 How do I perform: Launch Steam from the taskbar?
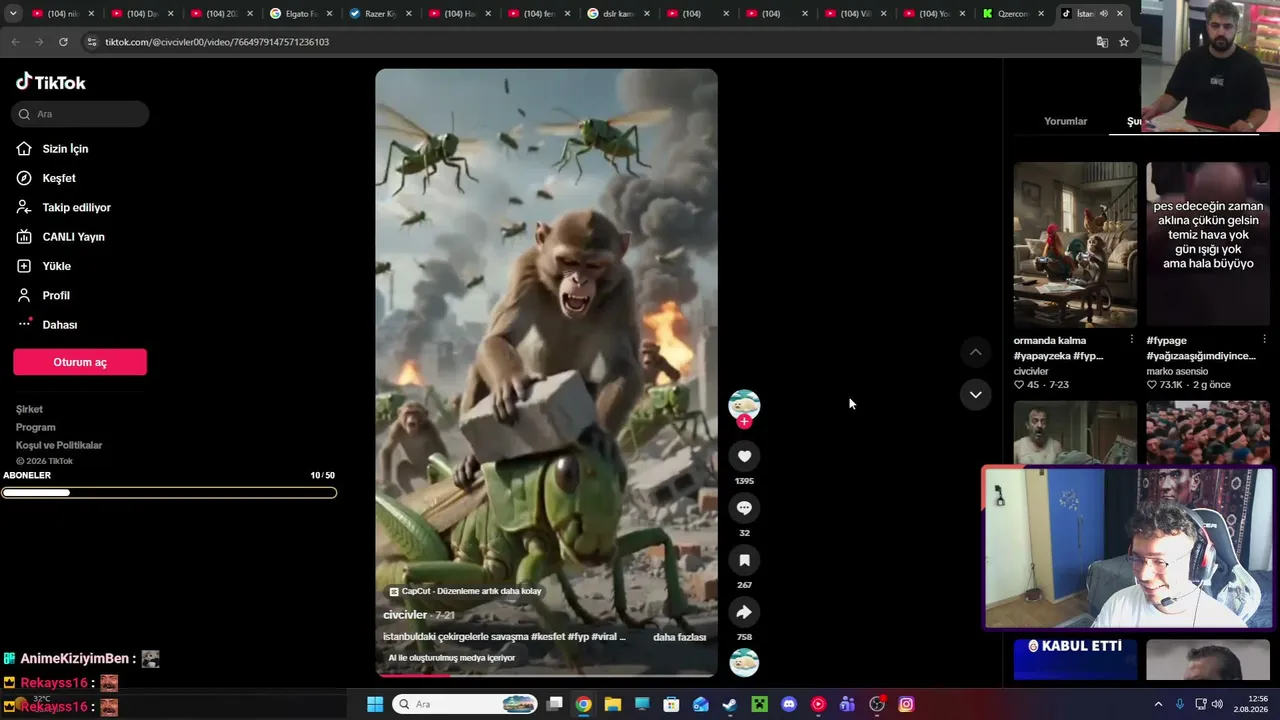point(730,704)
